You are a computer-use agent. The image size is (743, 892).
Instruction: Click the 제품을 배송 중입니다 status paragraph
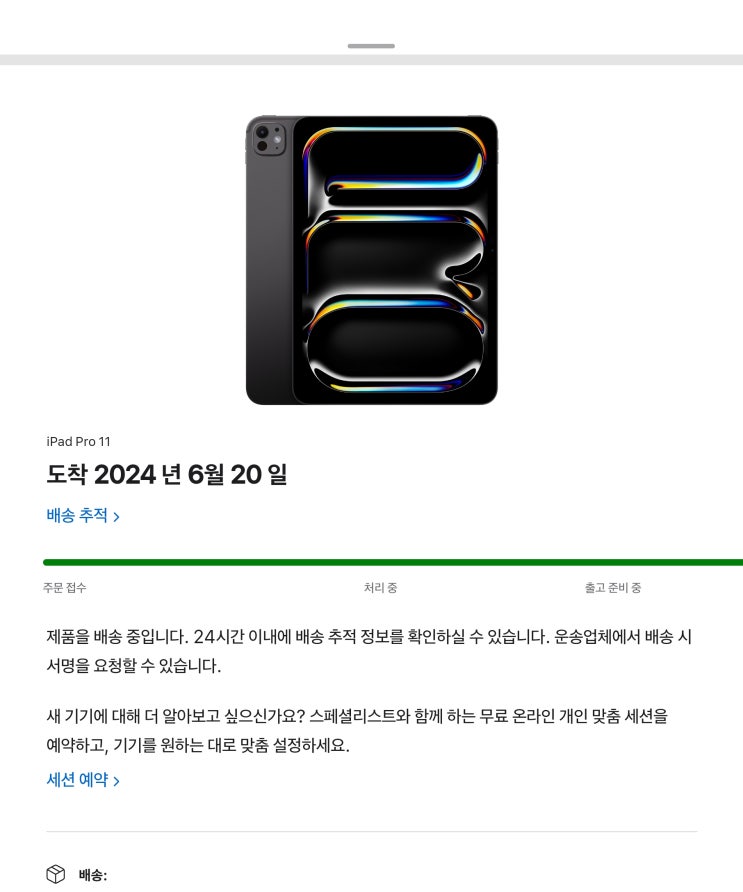click(x=369, y=651)
